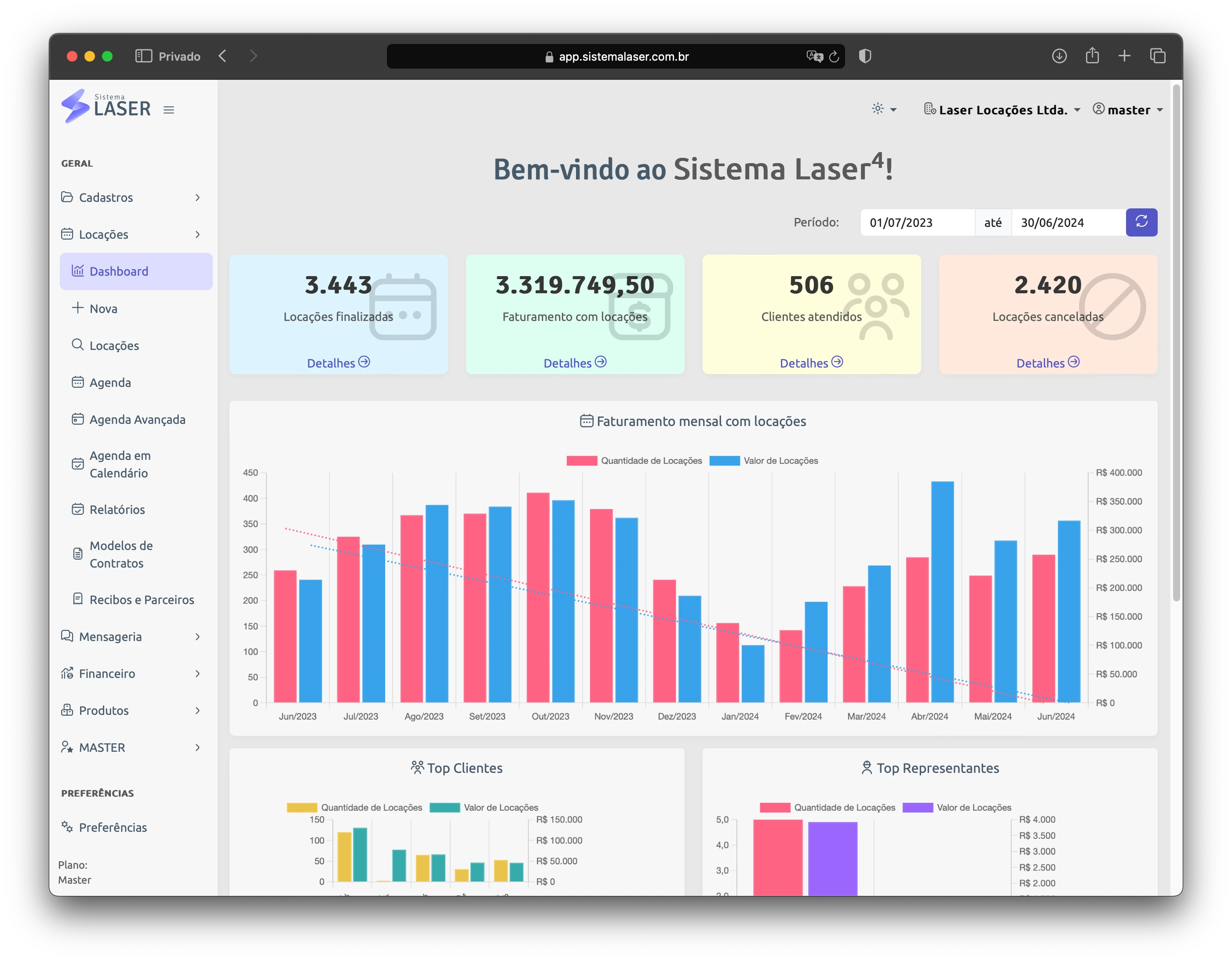Toggle teal Valor legend in Top Clientes

click(484, 808)
